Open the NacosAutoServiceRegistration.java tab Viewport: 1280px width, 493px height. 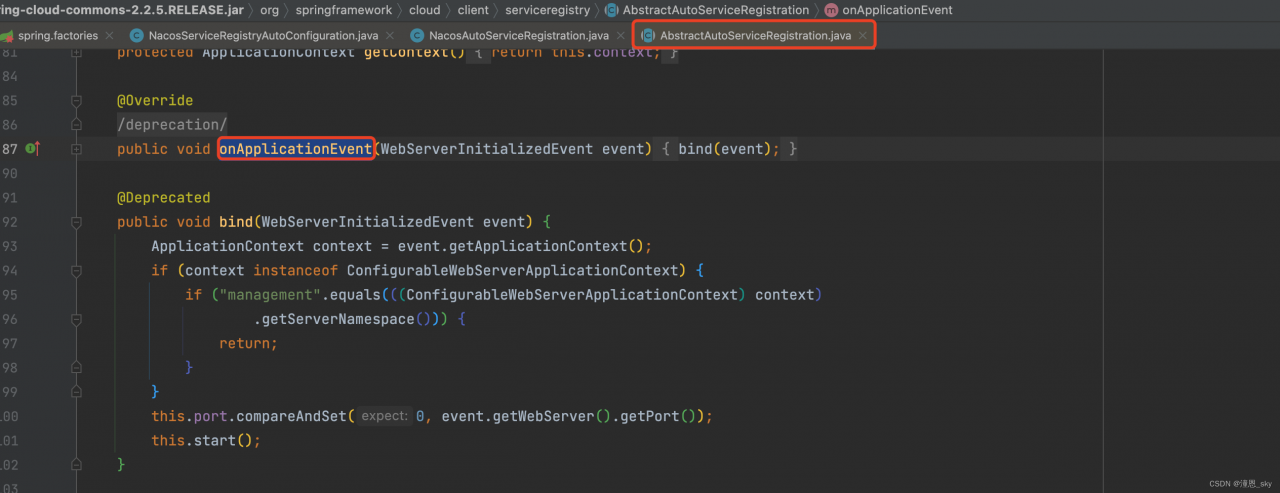click(517, 35)
